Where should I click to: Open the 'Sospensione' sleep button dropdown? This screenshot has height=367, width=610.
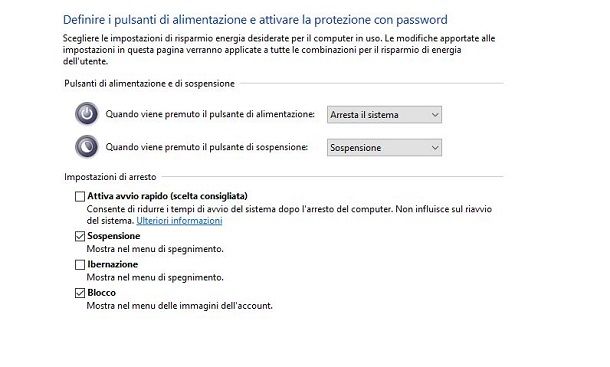384,148
